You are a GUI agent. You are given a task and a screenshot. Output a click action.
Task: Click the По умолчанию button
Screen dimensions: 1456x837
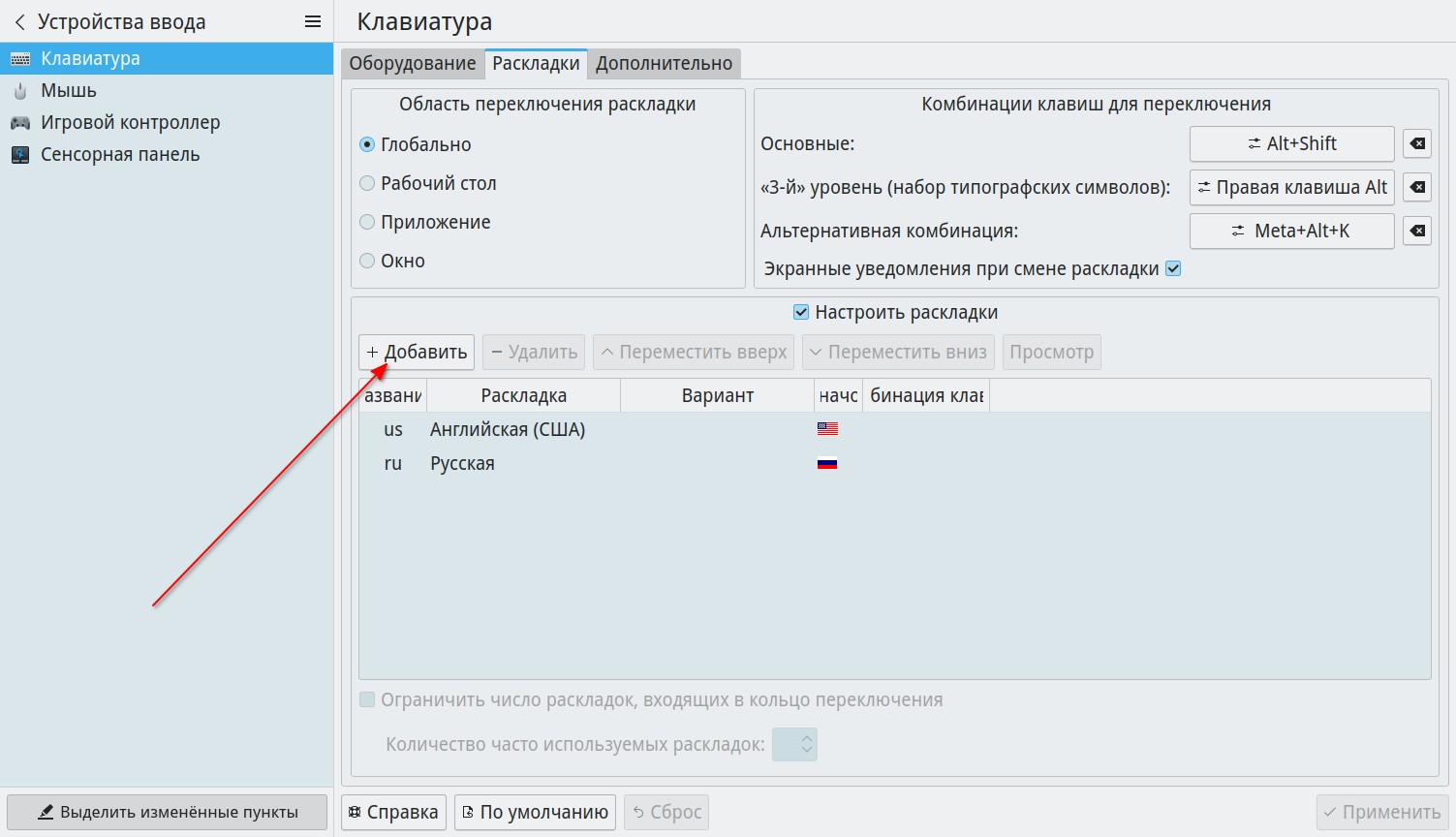[x=535, y=812]
